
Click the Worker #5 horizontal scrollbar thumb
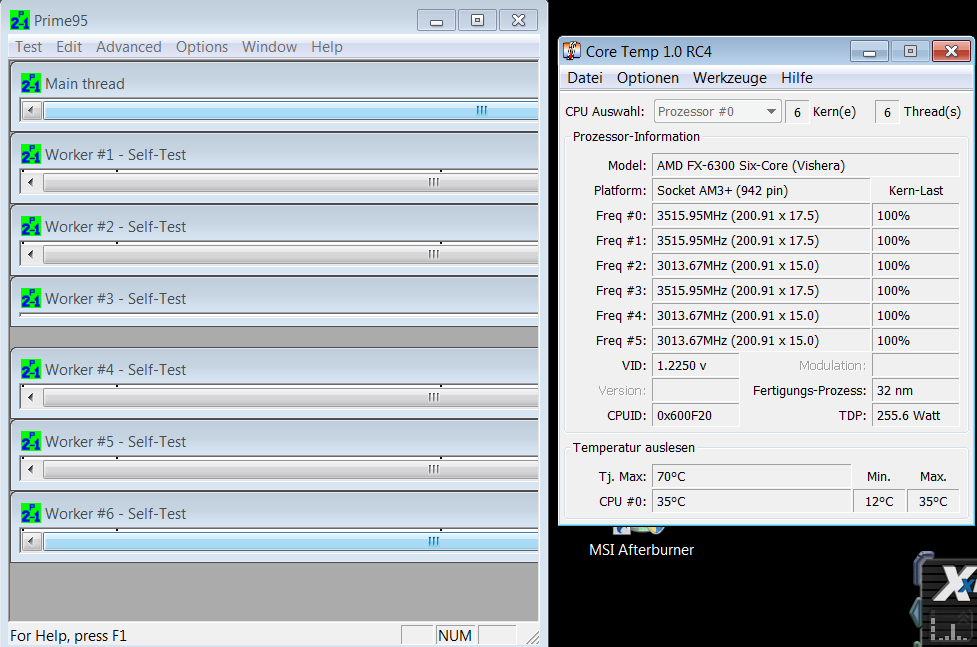pyautogui.click(x=291, y=469)
